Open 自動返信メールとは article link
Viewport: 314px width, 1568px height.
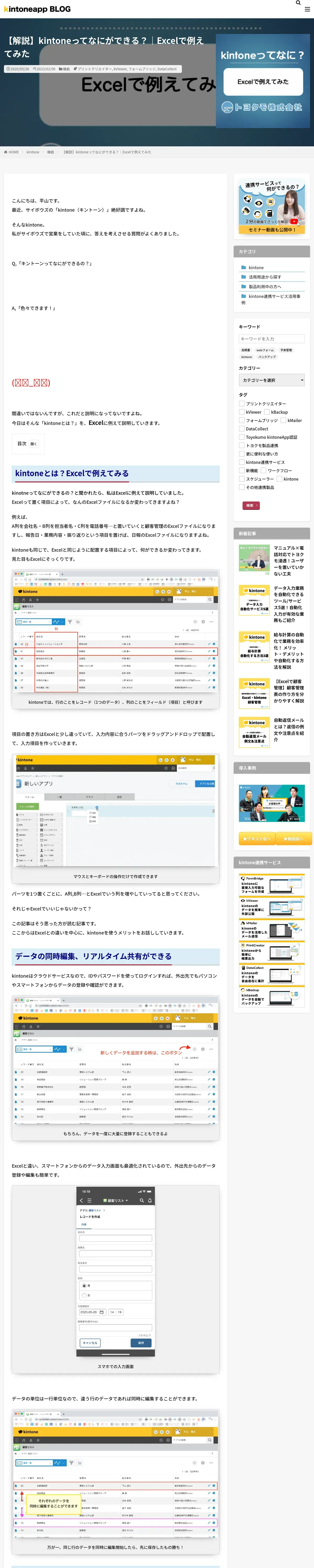point(288,730)
